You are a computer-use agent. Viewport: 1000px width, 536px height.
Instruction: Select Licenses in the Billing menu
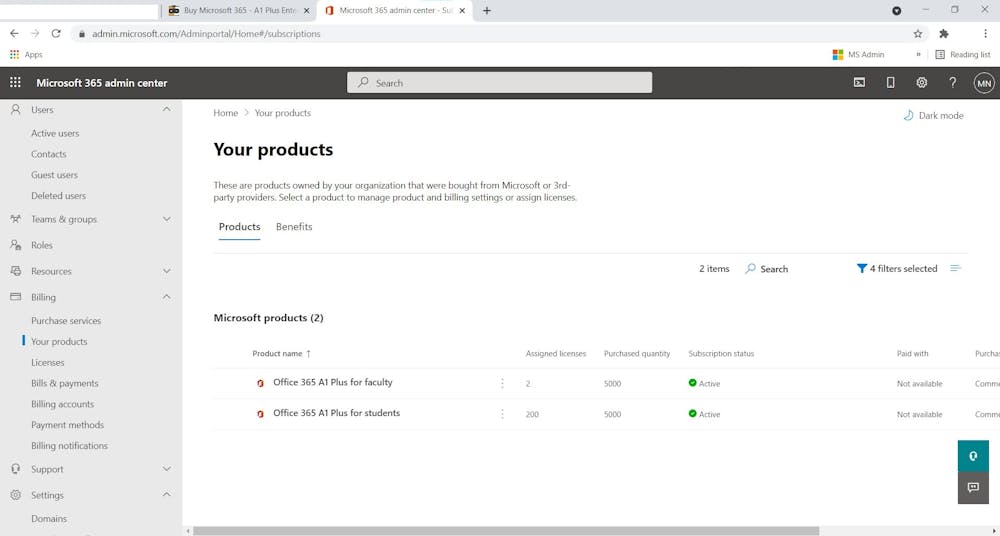click(47, 362)
